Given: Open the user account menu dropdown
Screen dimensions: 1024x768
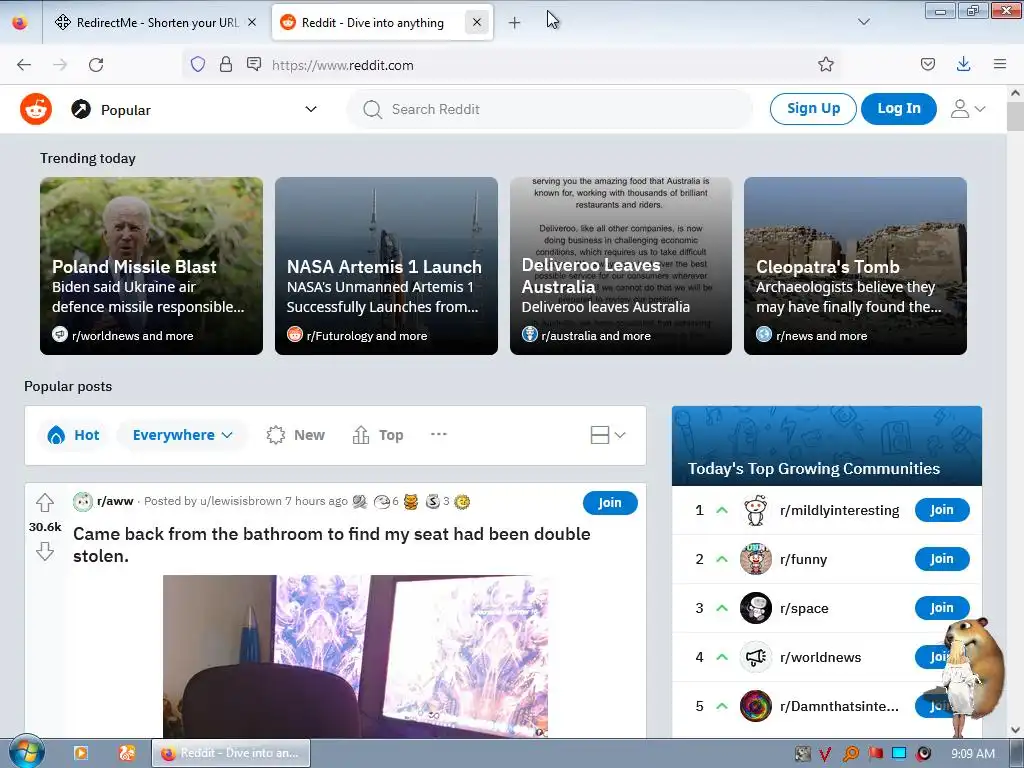Looking at the screenshot, I should click(968, 108).
